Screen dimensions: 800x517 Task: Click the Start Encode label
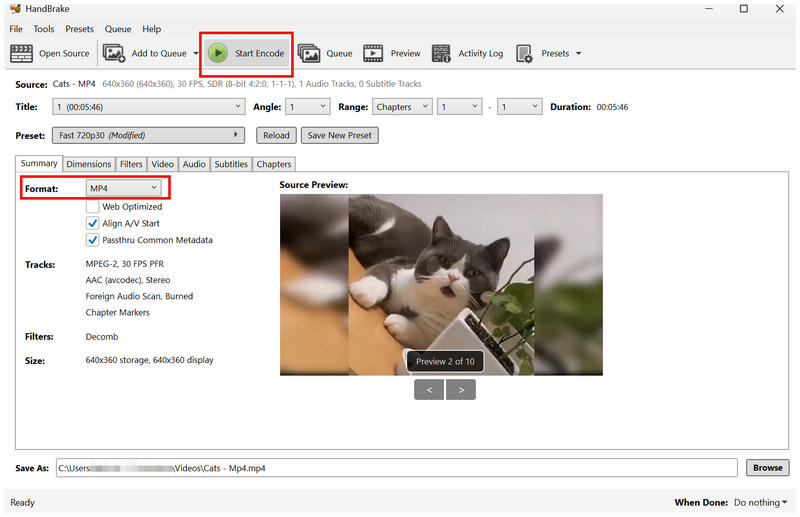pos(259,53)
